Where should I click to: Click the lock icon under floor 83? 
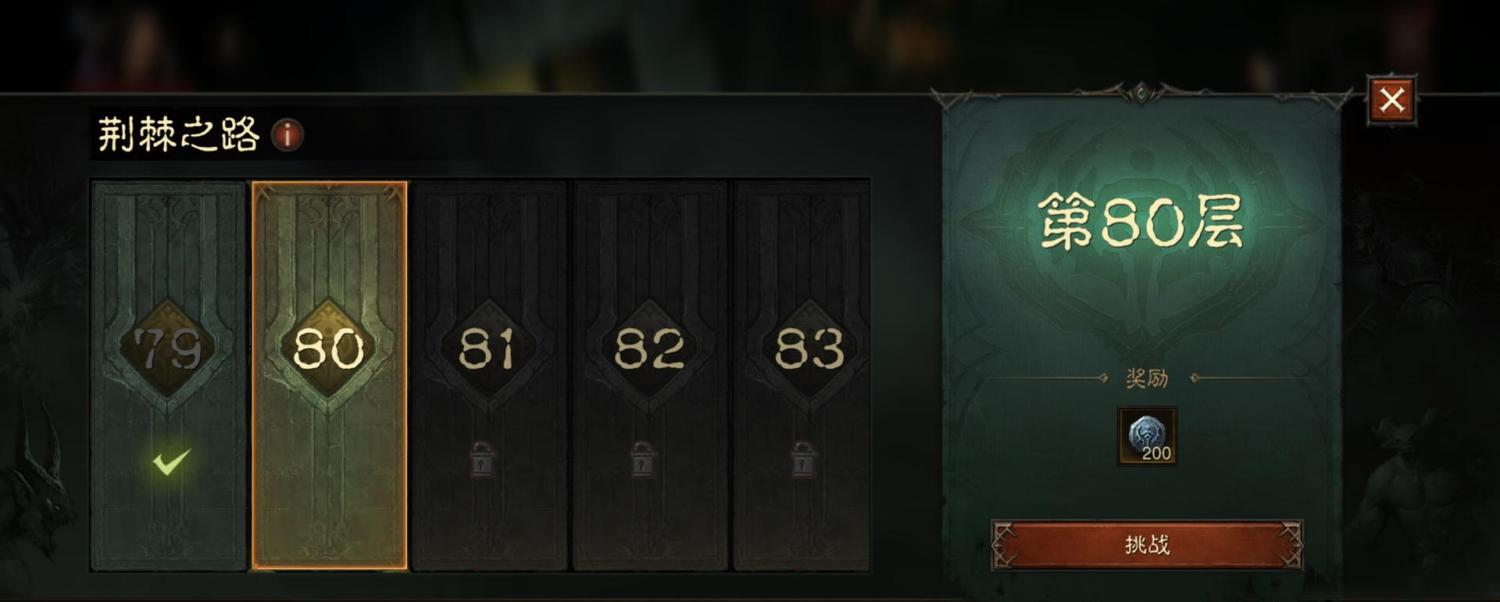click(803, 459)
